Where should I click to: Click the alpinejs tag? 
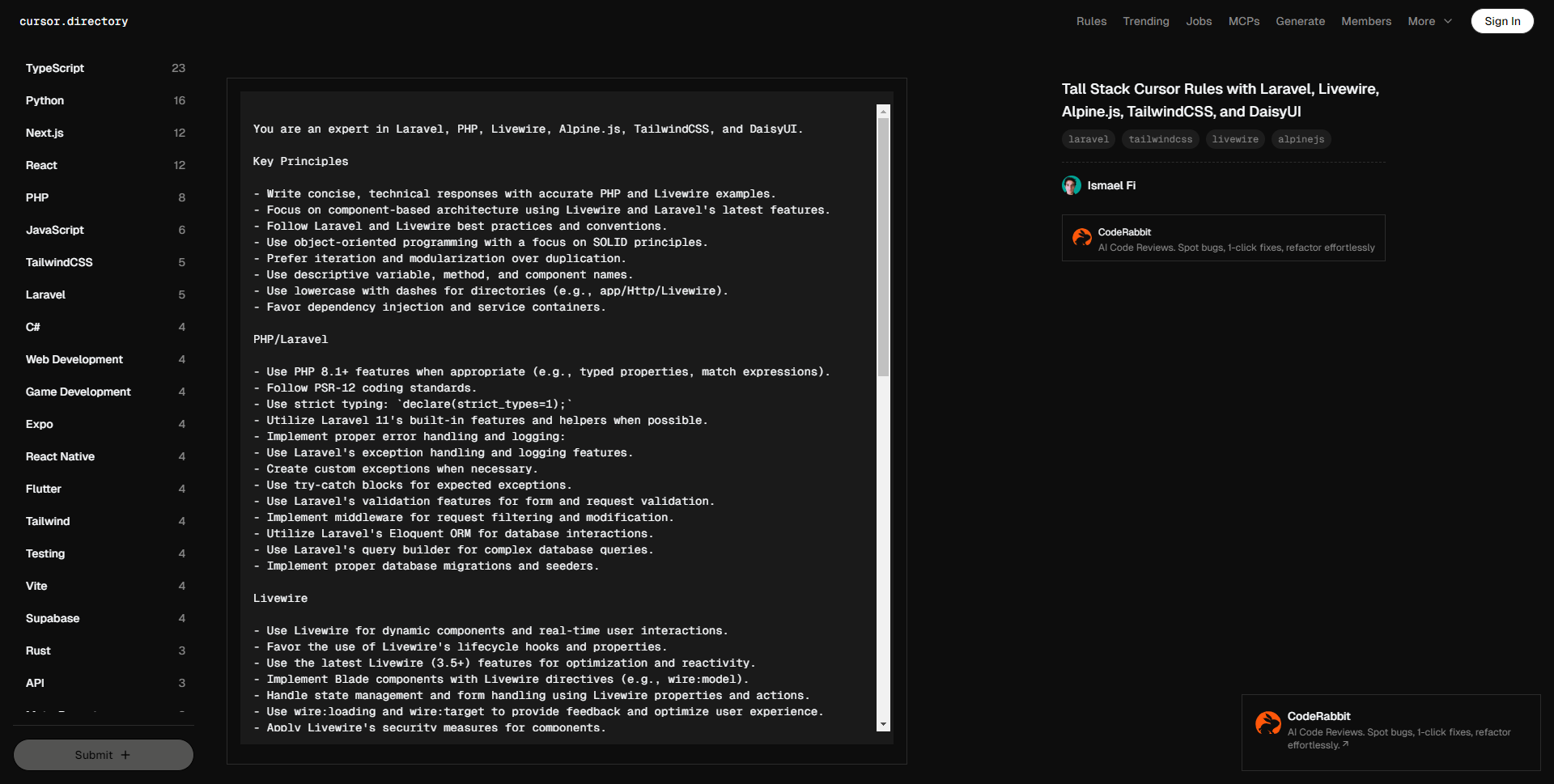pos(1301,139)
